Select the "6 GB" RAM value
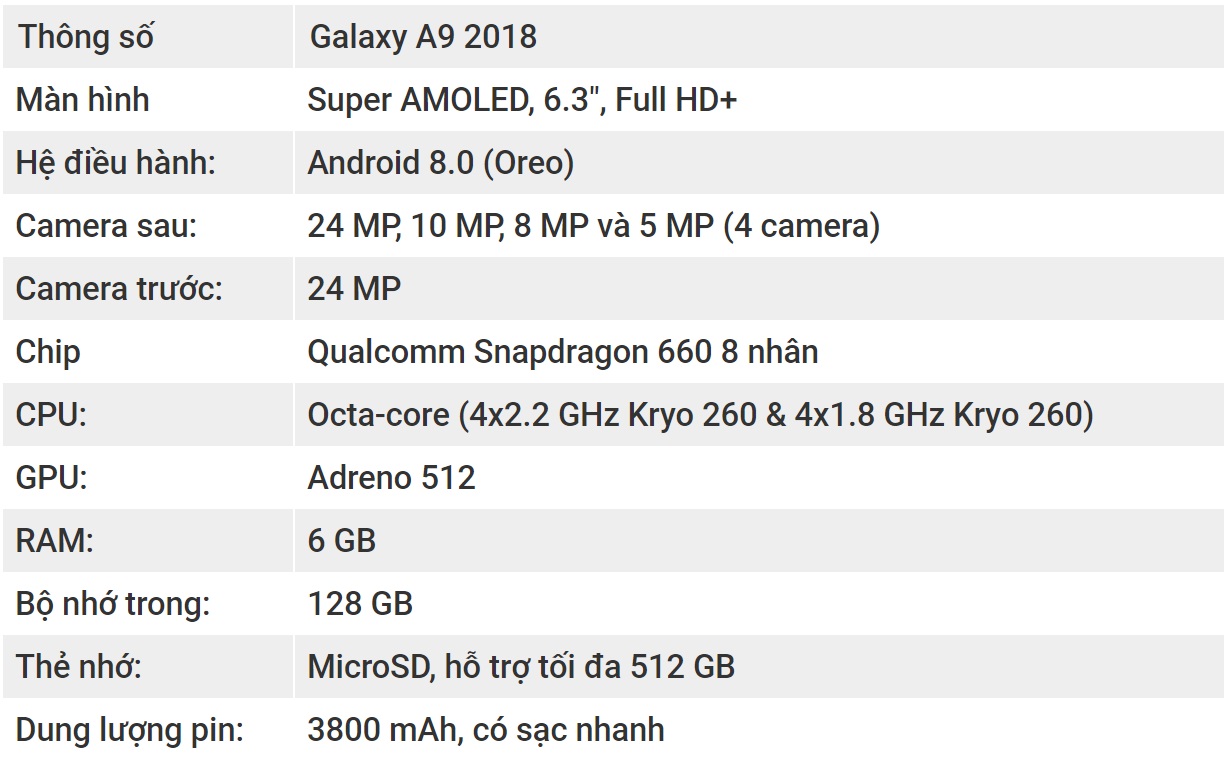This screenshot has height=766, width=1230. 342,541
